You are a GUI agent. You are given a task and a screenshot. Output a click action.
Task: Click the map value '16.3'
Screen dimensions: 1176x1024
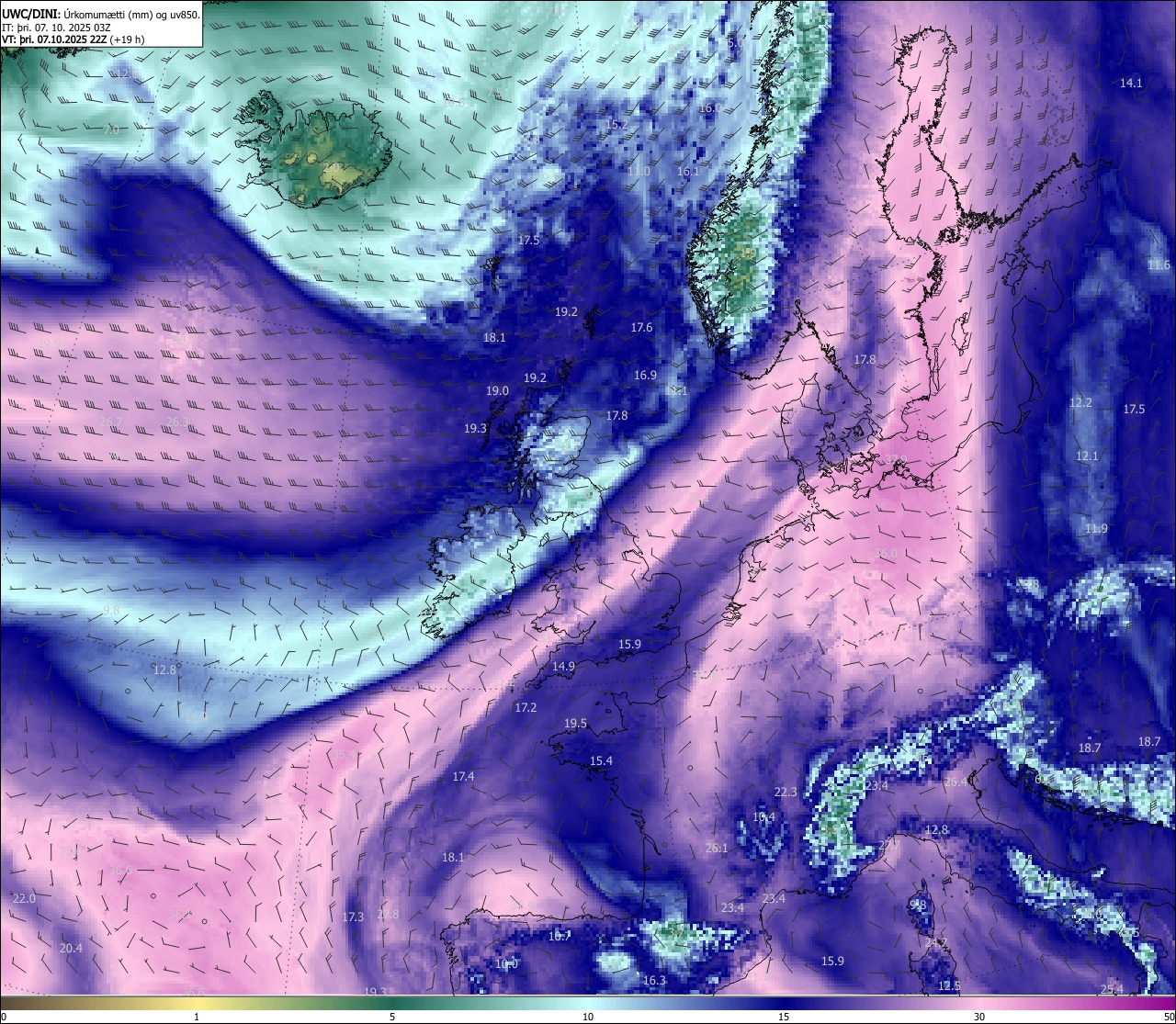(654, 980)
